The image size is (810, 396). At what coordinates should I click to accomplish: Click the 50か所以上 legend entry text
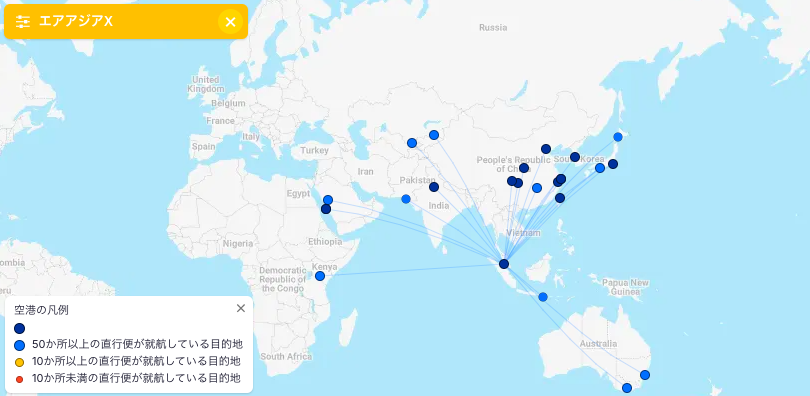137,344
